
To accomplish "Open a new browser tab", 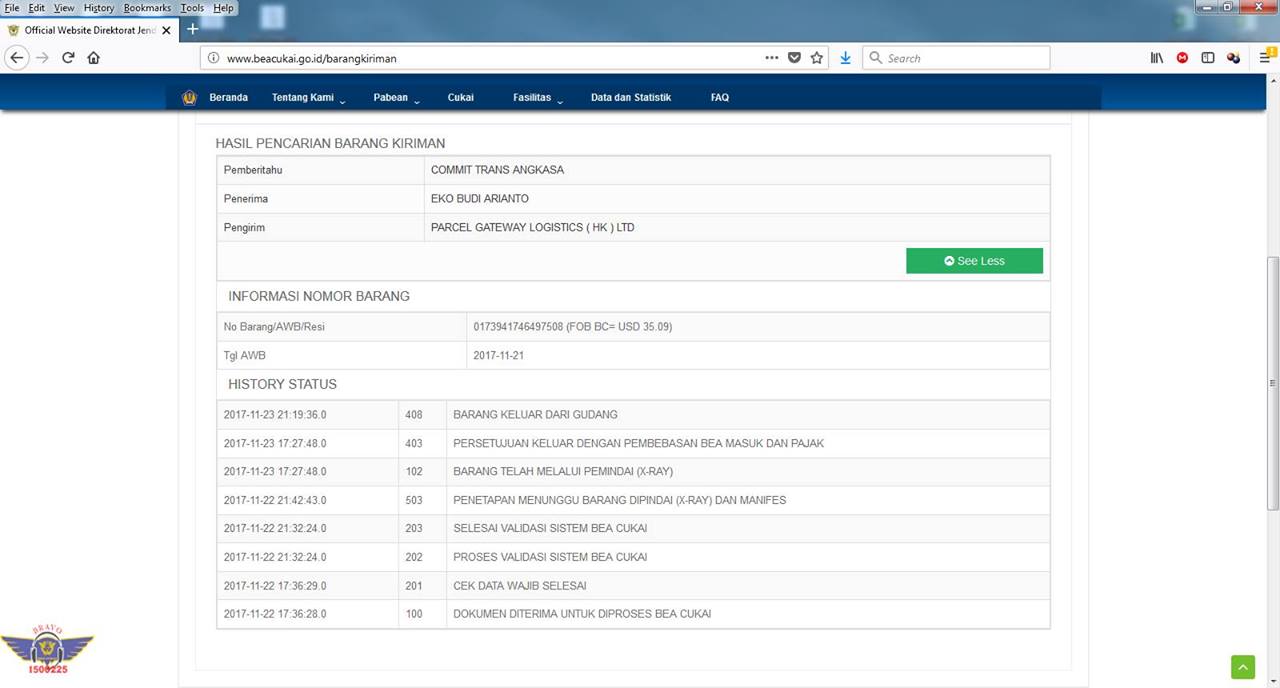I will 193,29.
